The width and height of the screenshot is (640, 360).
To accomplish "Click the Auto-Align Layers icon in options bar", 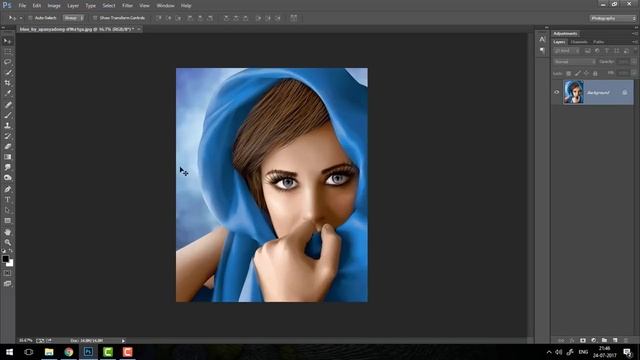I will click(293, 18).
